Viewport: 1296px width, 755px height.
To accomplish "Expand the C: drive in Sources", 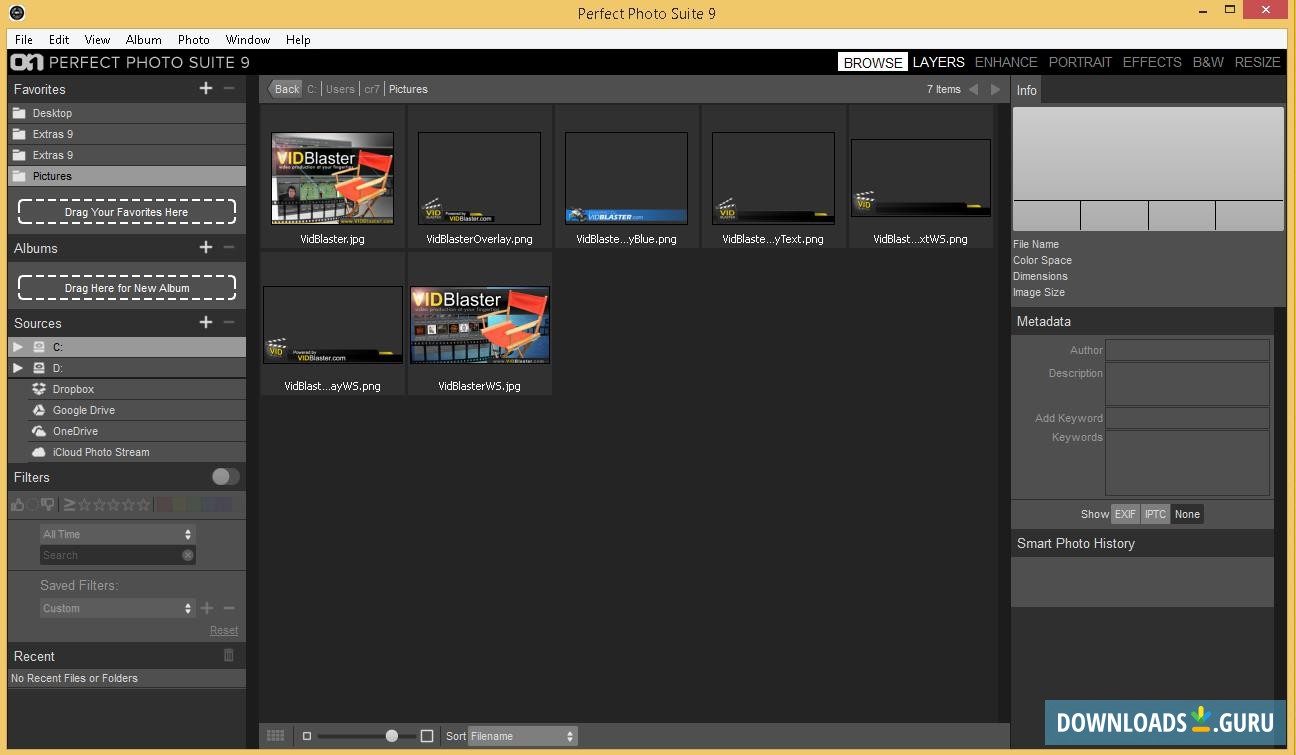I will pyautogui.click(x=18, y=347).
